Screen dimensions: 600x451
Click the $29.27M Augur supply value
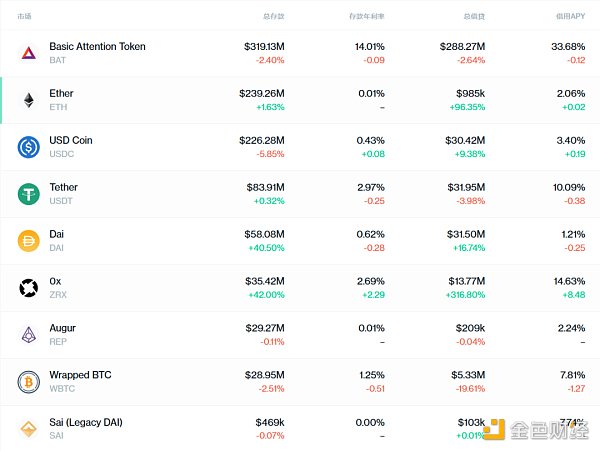tap(265, 328)
